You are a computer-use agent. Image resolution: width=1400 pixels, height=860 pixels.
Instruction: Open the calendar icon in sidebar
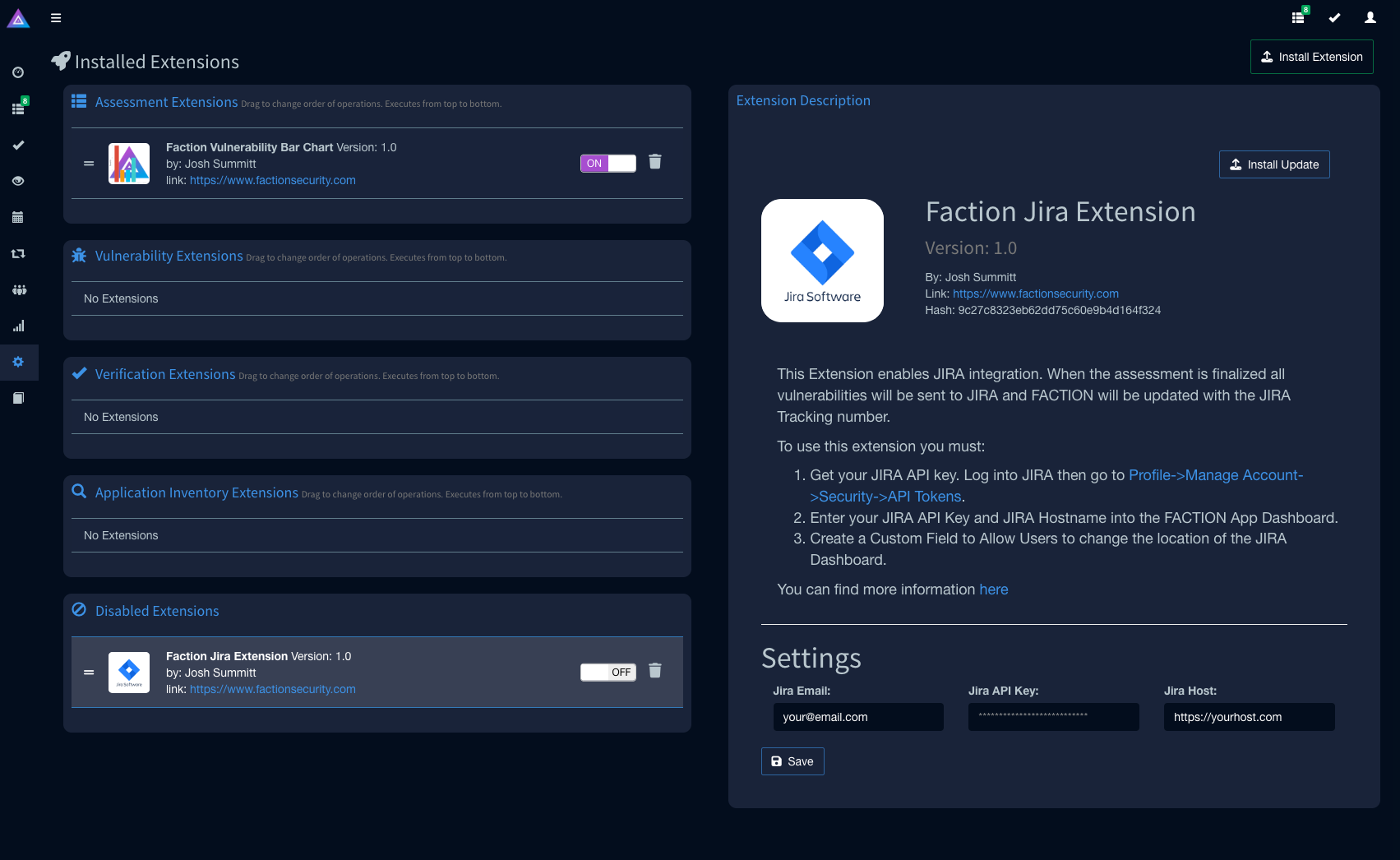pos(18,217)
